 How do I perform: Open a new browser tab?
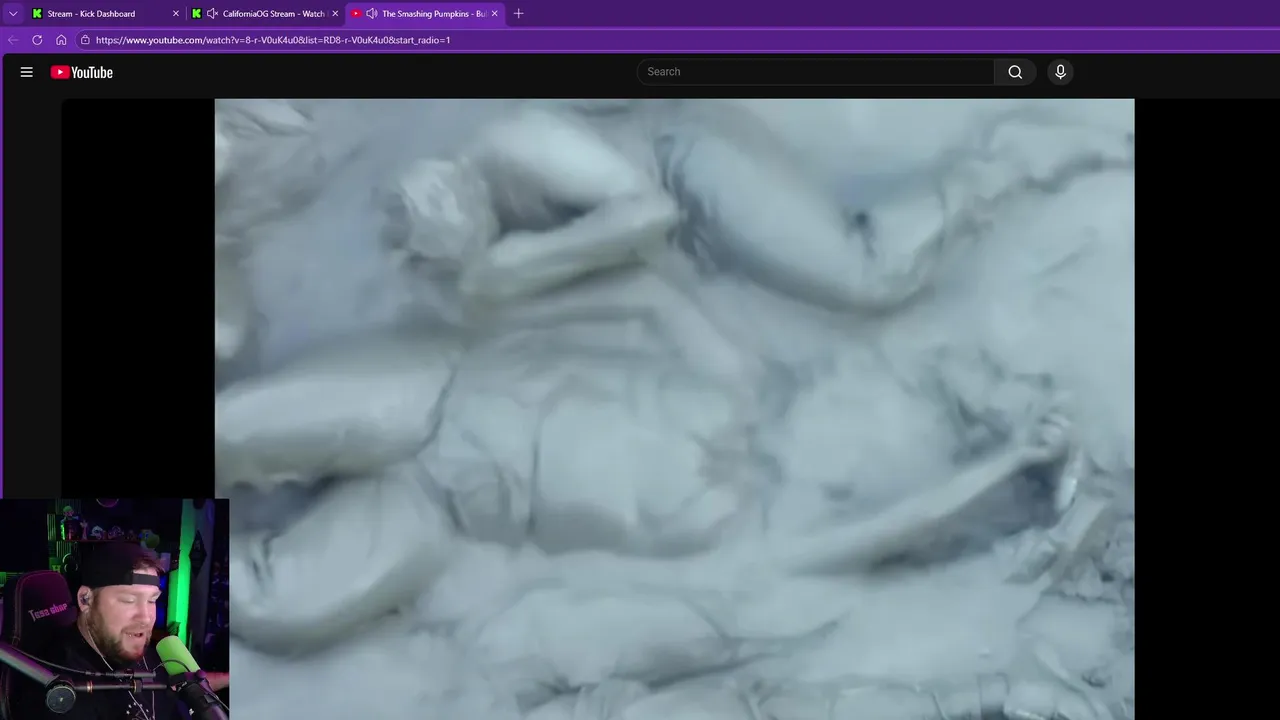pyautogui.click(x=518, y=14)
